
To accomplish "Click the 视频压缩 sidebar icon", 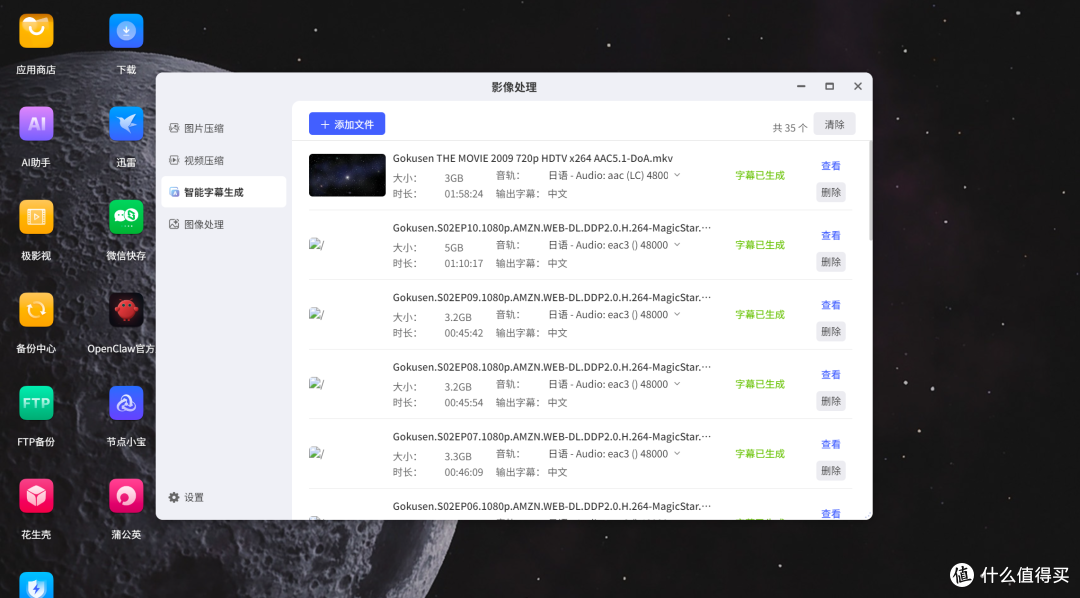I will coord(174,160).
